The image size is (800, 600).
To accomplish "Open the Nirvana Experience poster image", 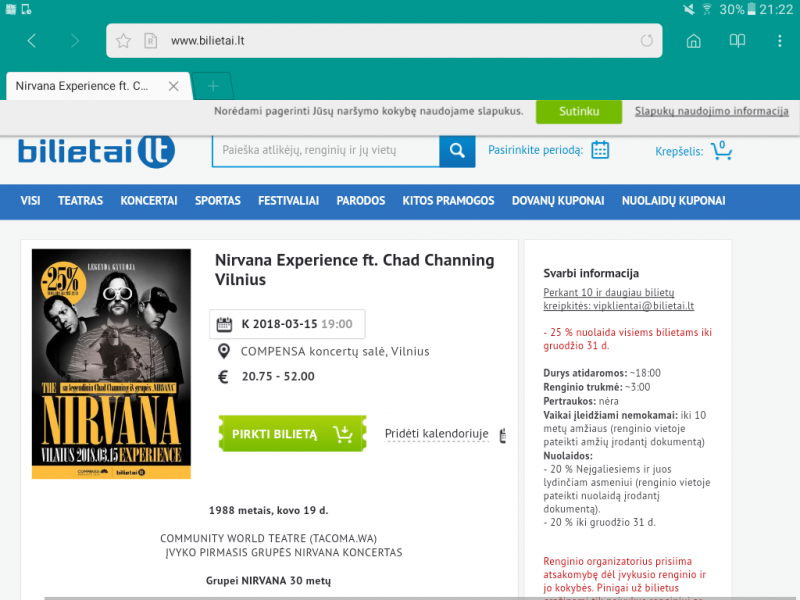I will click(x=111, y=364).
